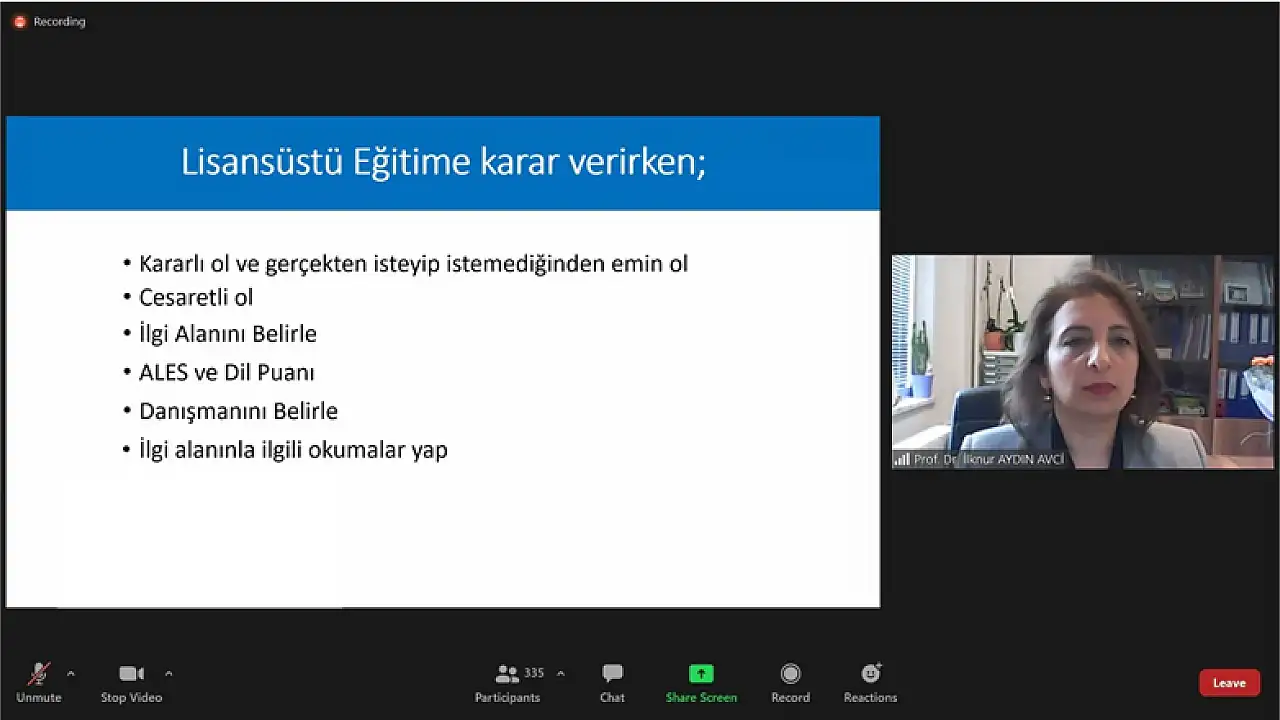Expand audio options arrow beside Unmute
Viewport: 1280px width, 720px height.
pos(70,673)
